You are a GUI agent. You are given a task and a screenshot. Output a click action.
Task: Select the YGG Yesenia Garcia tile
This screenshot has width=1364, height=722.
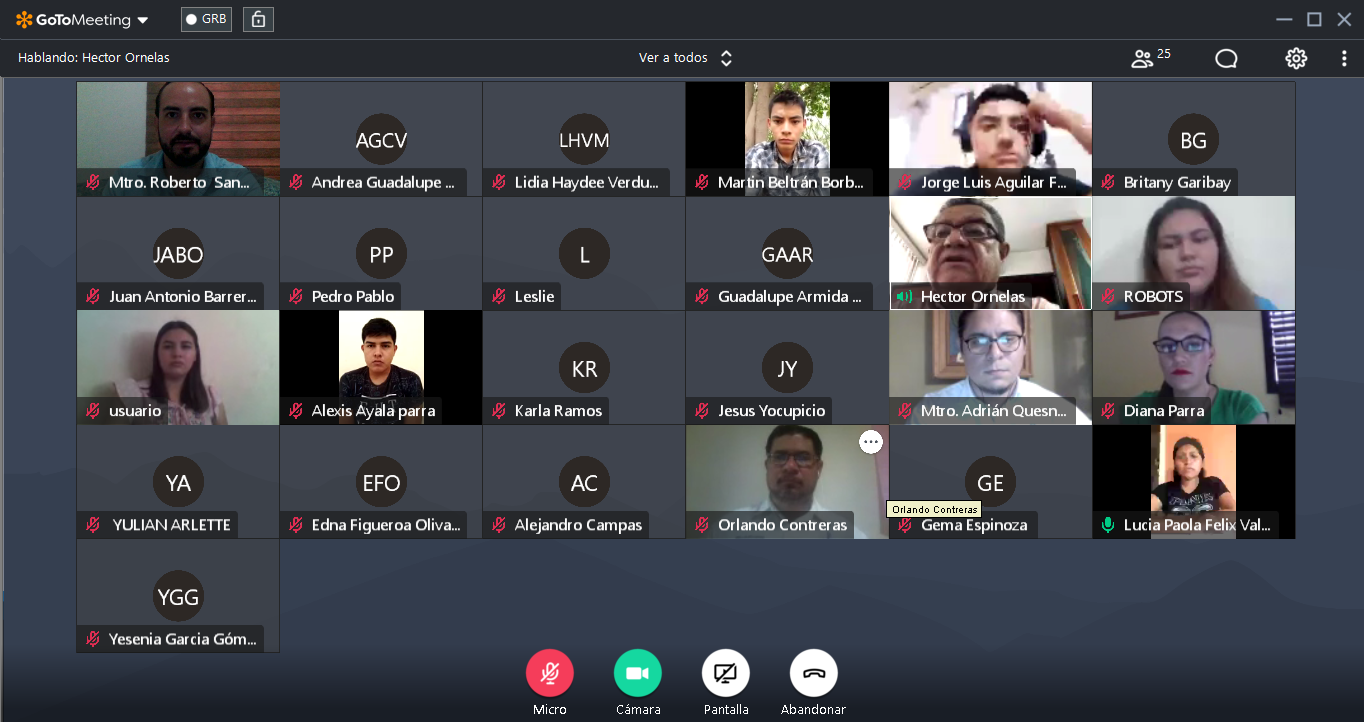click(x=178, y=596)
